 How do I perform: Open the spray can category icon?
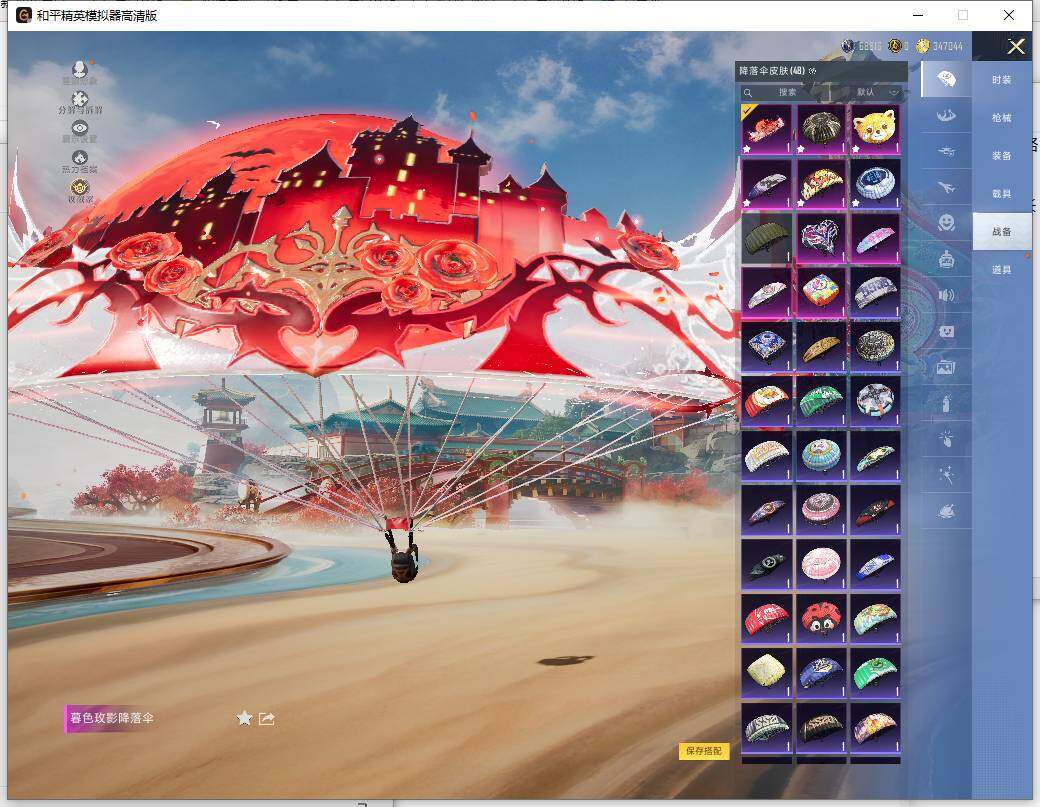(946, 403)
